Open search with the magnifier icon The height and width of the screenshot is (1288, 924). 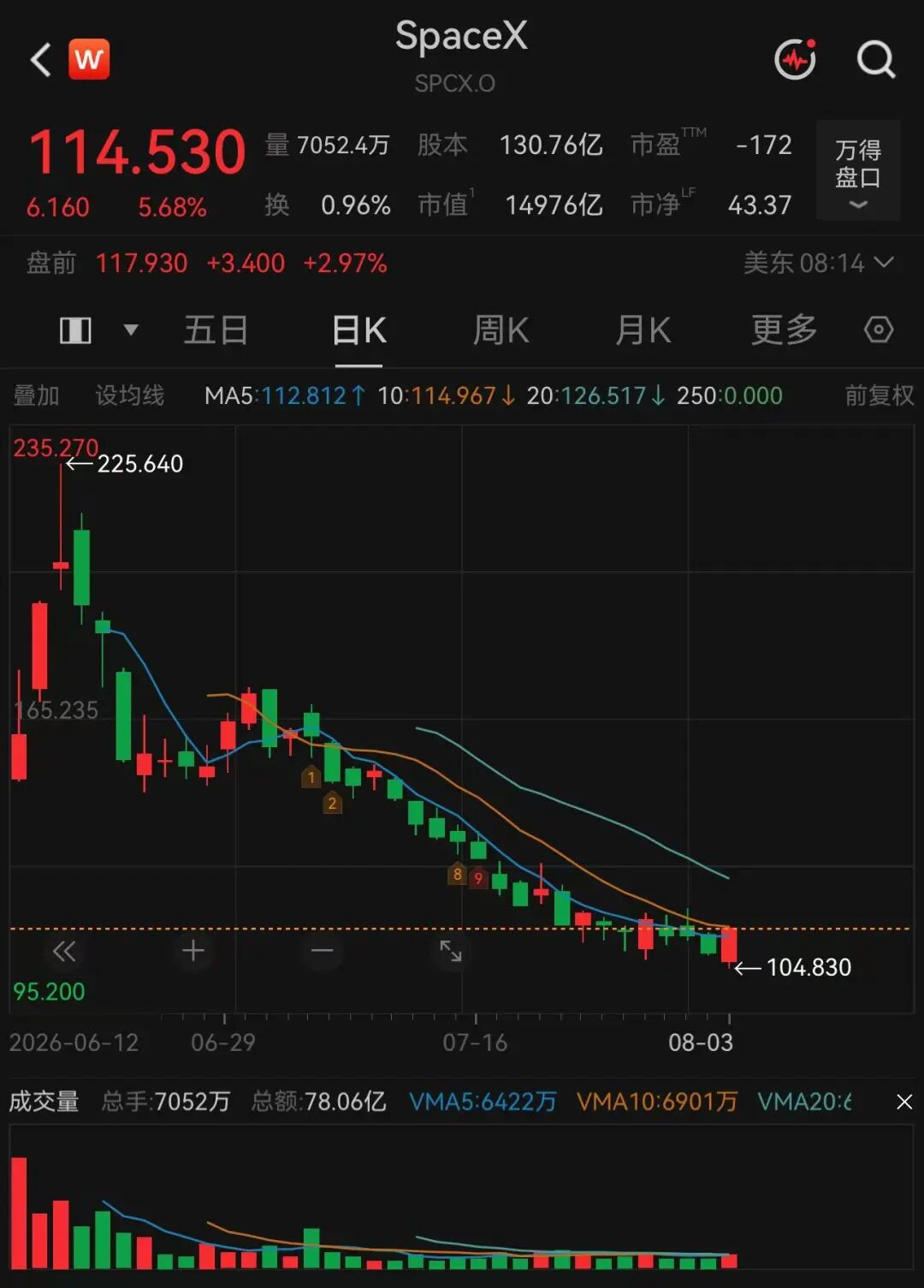pyautogui.click(x=876, y=59)
